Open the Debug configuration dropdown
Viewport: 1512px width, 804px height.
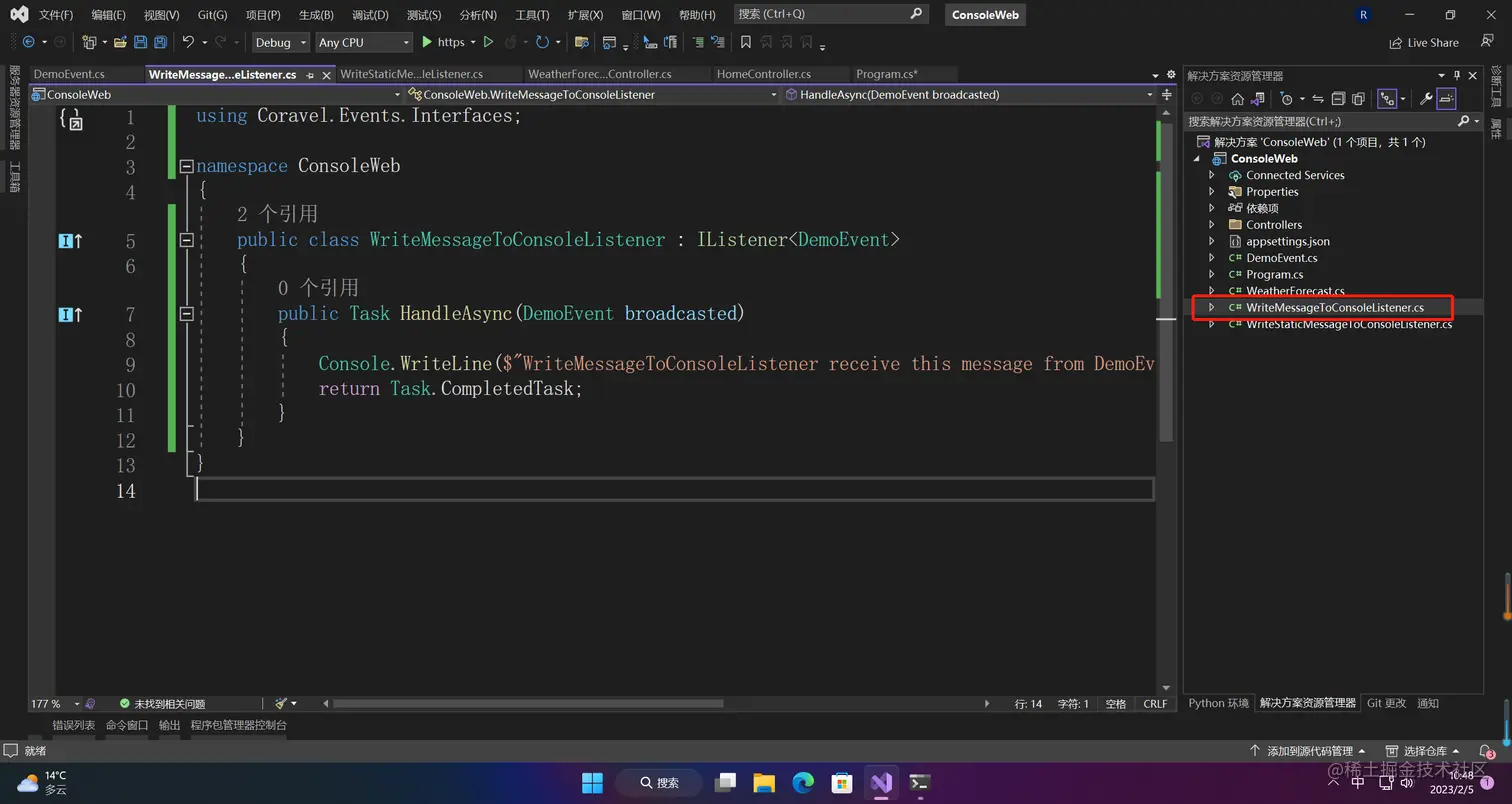coord(280,42)
